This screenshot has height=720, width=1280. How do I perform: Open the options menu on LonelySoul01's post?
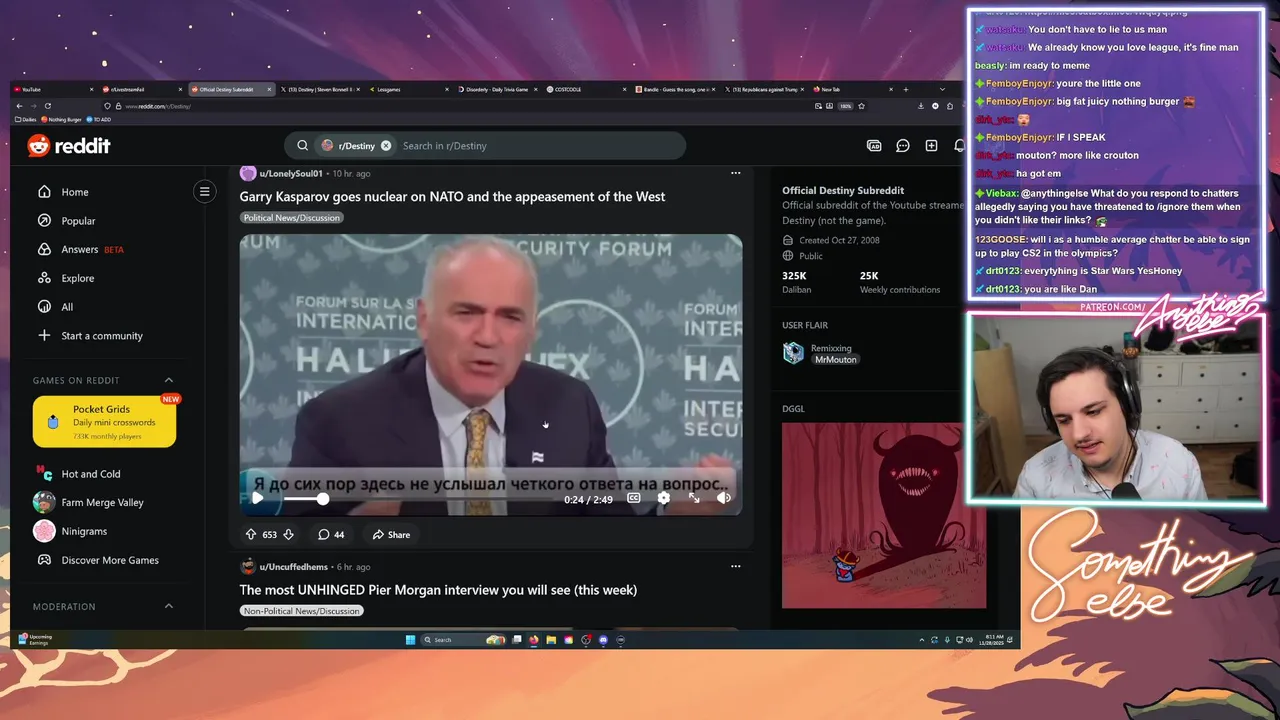pos(735,173)
